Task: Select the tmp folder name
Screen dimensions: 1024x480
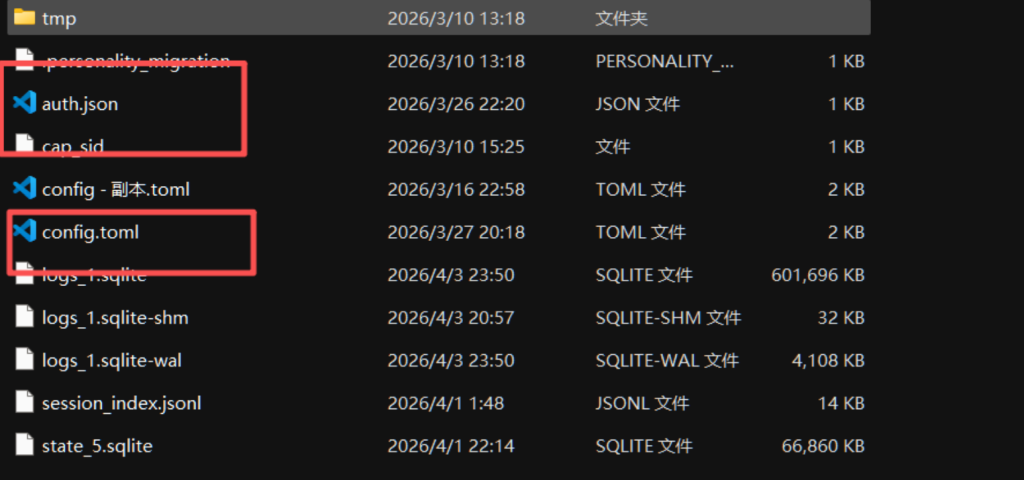Action: tap(59, 18)
